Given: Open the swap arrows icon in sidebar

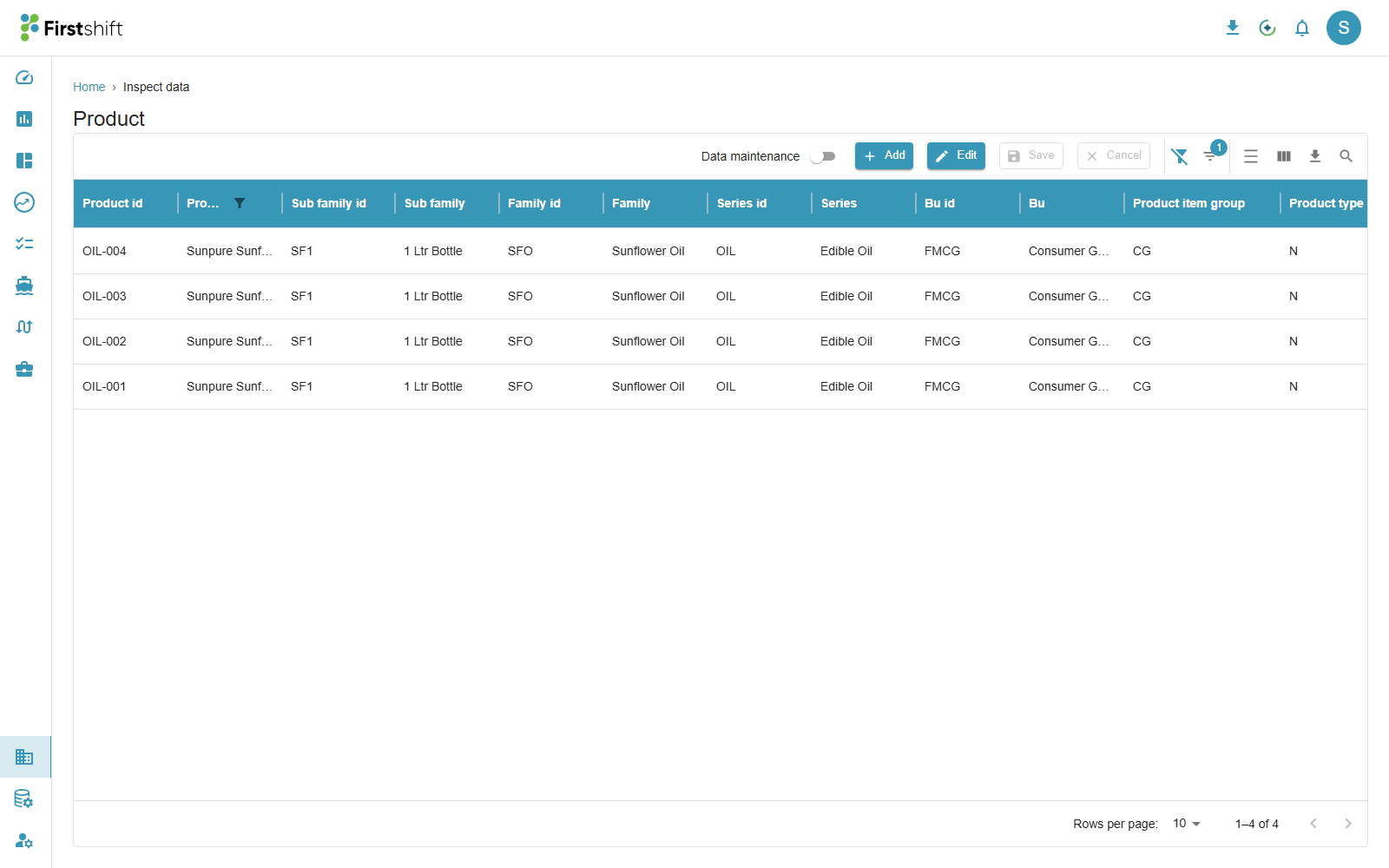Looking at the screenshot, I should [24, 327].
